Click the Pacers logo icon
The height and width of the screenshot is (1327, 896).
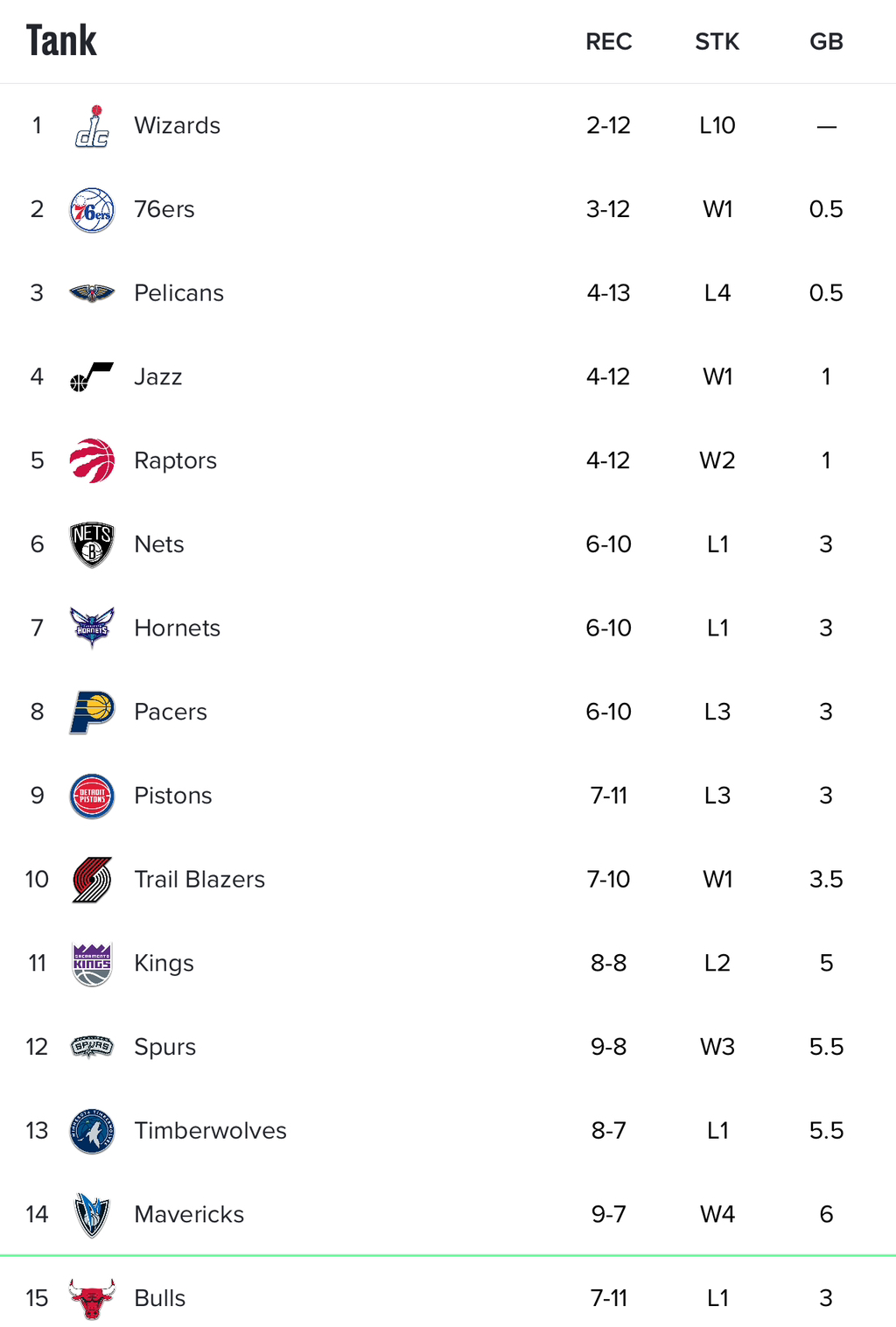92,712
